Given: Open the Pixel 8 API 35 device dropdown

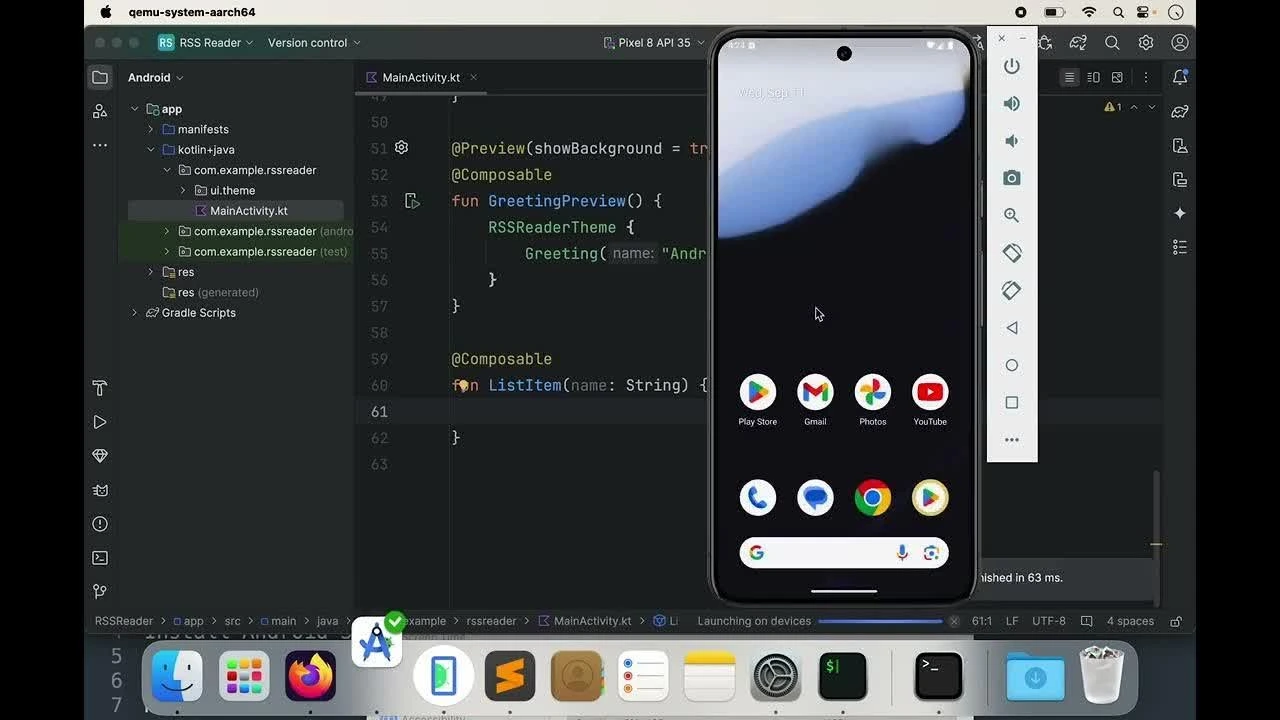Looking at the screenshot, I should pyautogui.click(x=654, y=43).
